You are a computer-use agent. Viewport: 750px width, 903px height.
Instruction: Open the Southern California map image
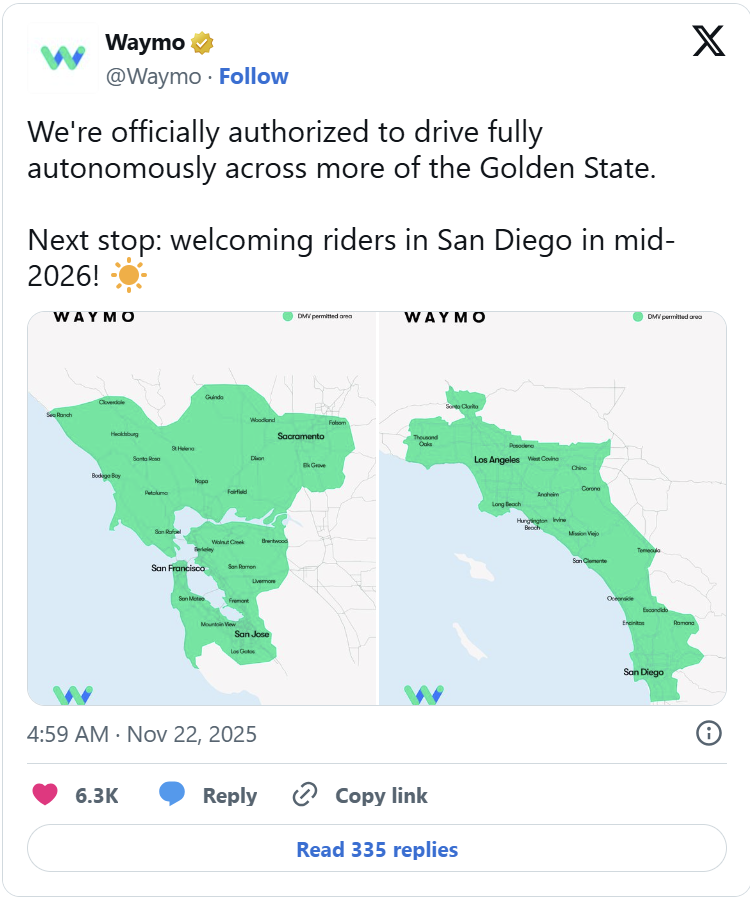click(553, 508)
